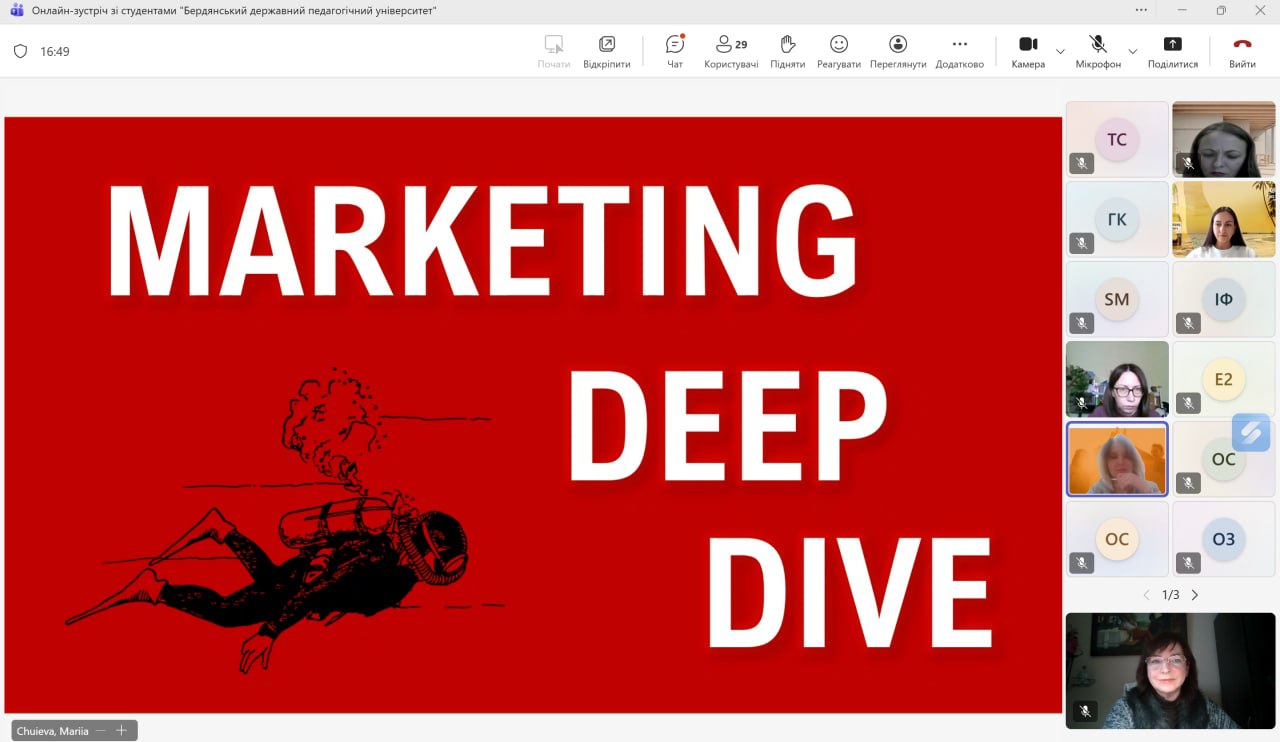Open title bar three-dots menu
Screen dimensions: 1280x742
[x=1141, y=10]
